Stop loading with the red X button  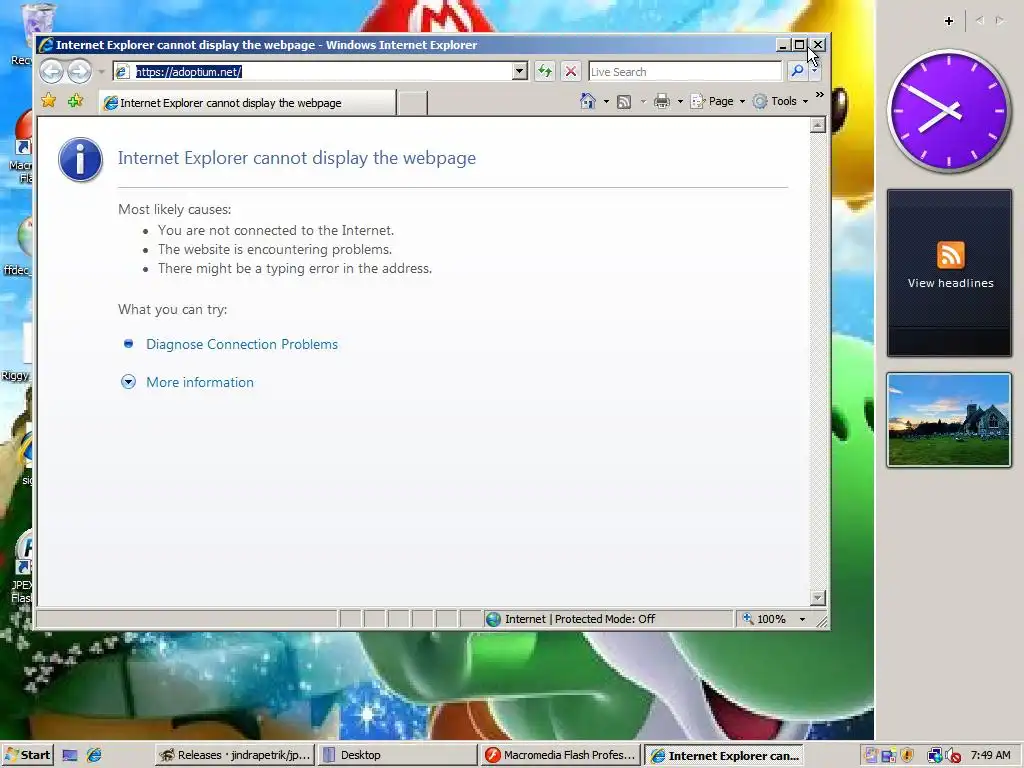click(x=571, y=71)
